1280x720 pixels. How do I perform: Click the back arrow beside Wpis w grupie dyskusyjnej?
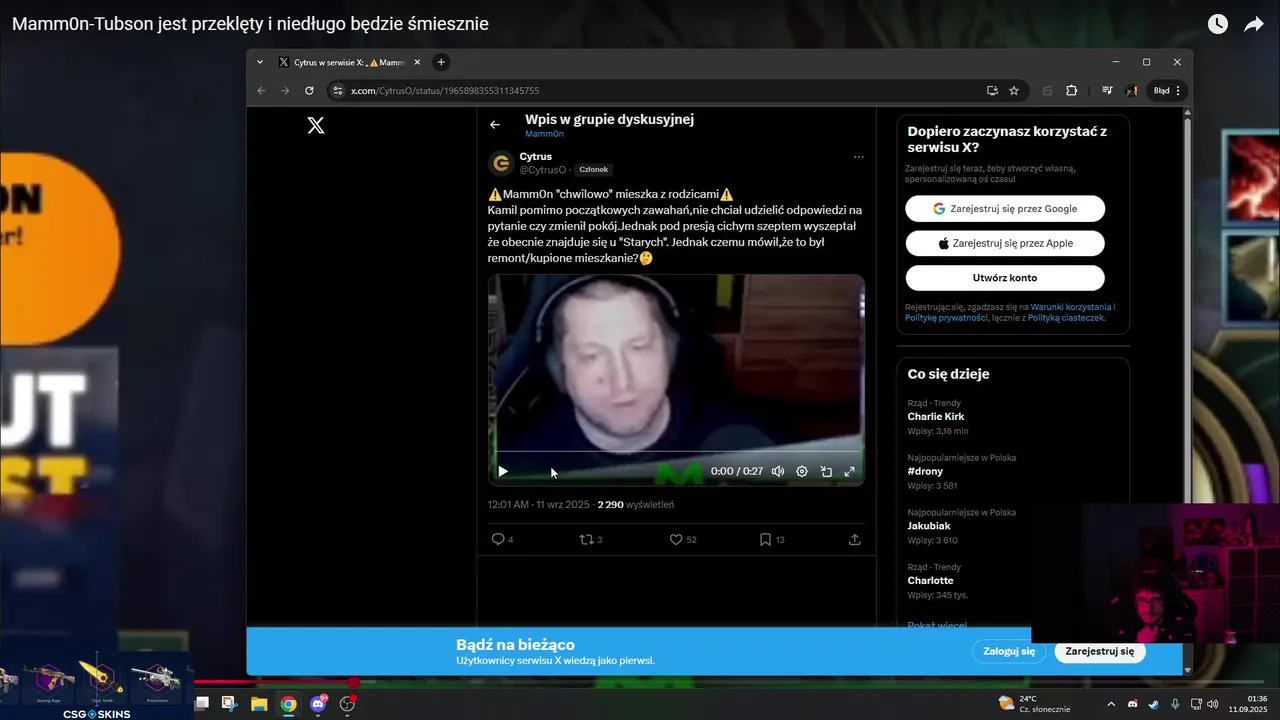coord(494,125)
